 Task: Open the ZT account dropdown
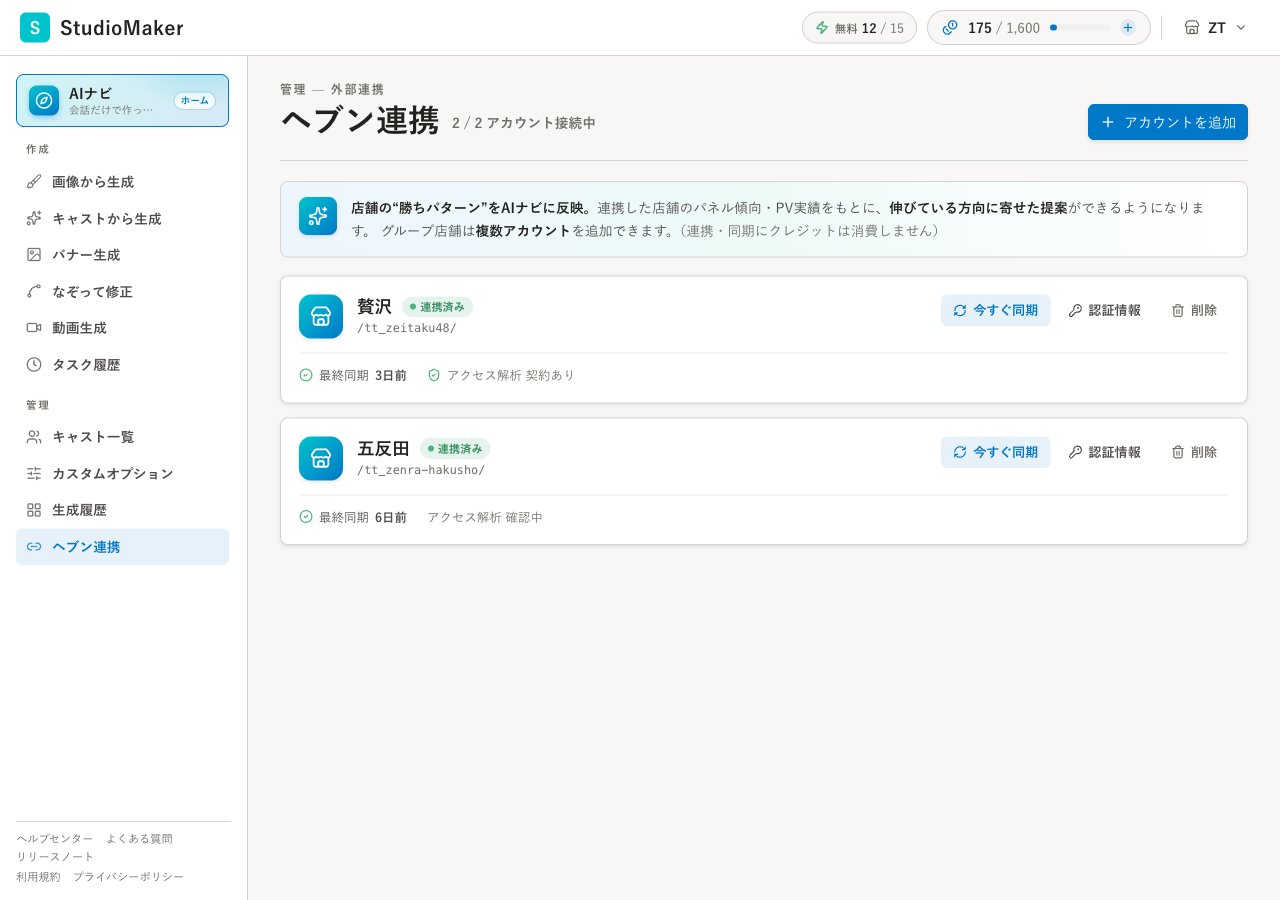pos(1215,28)
